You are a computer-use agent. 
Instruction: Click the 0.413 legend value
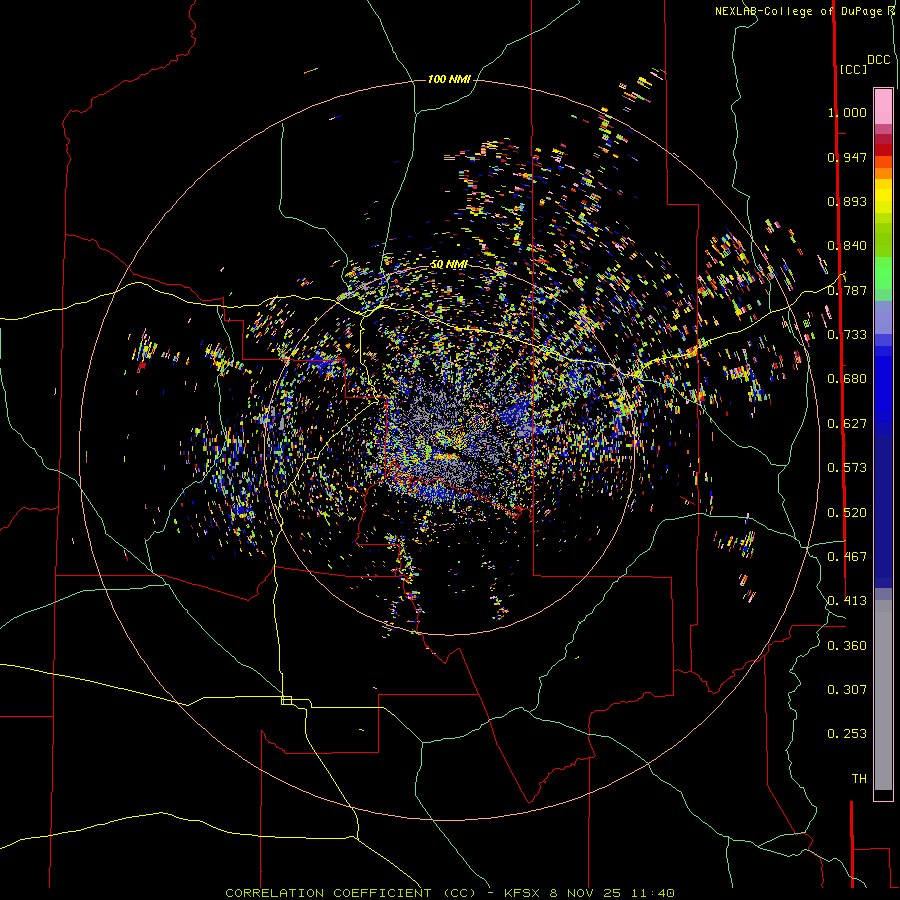847,601
